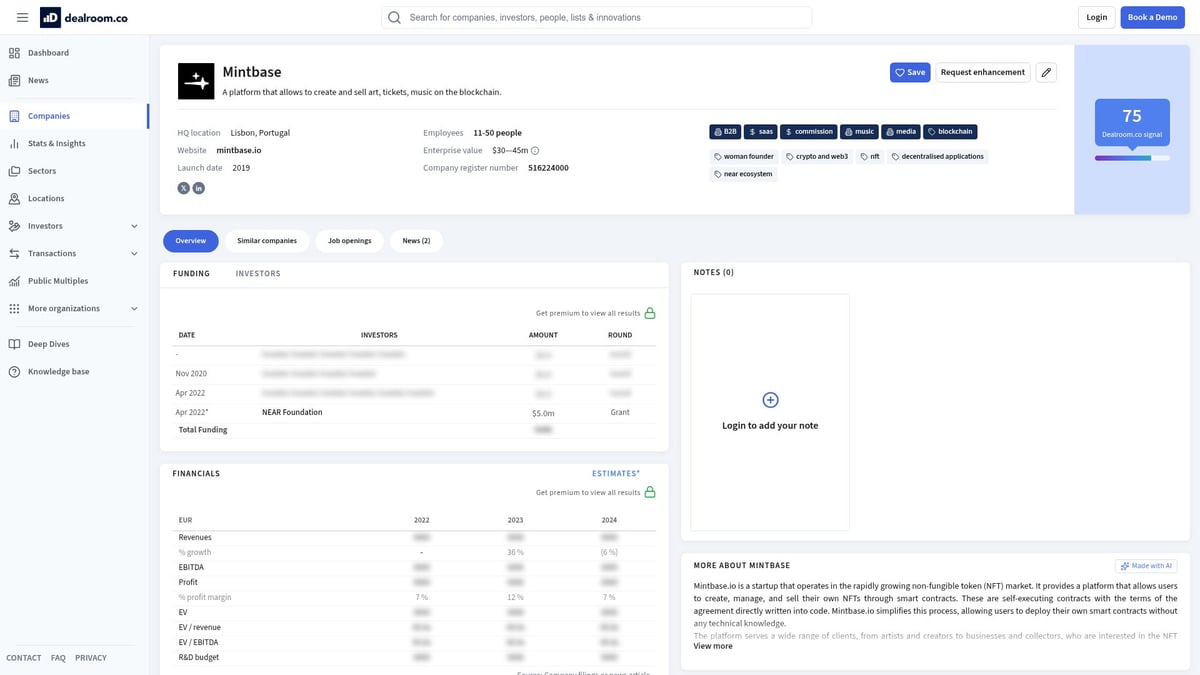Click View more under More About Mintbase
The width and height of the screenshot is (1200, 675).
click(x=713, y=646)
